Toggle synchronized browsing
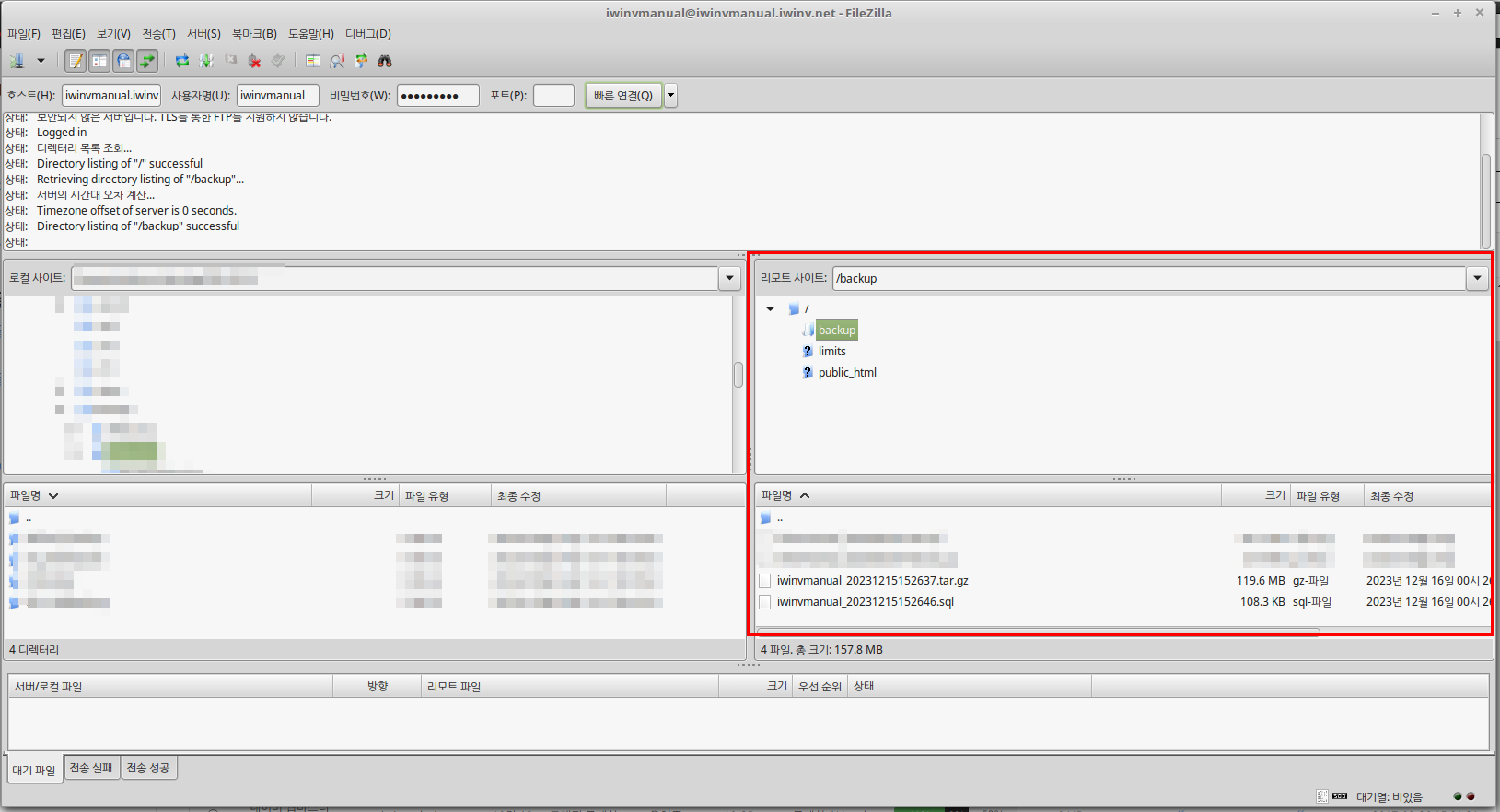The height and width of the screenshot is (812, 1500). pyautogui.click(x=361, y=61)
